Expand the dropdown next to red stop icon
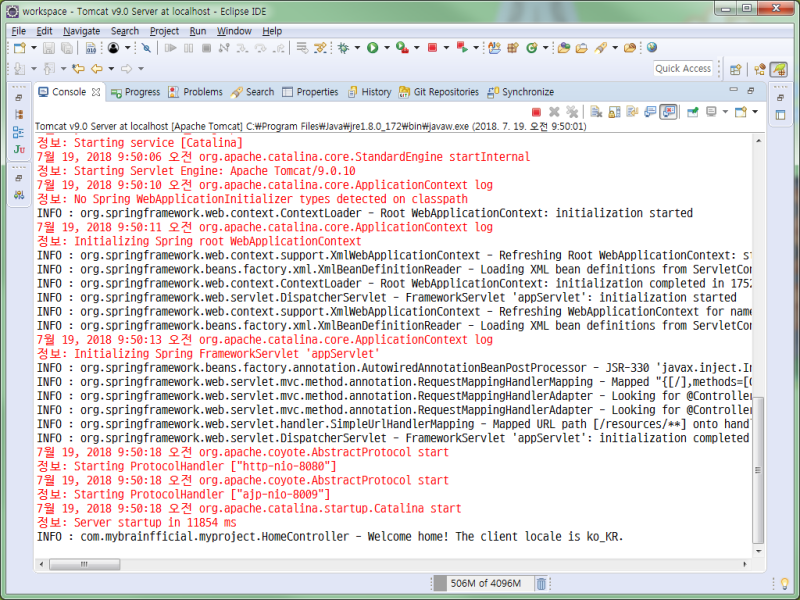The image size is (800, 600). point(446,48)
